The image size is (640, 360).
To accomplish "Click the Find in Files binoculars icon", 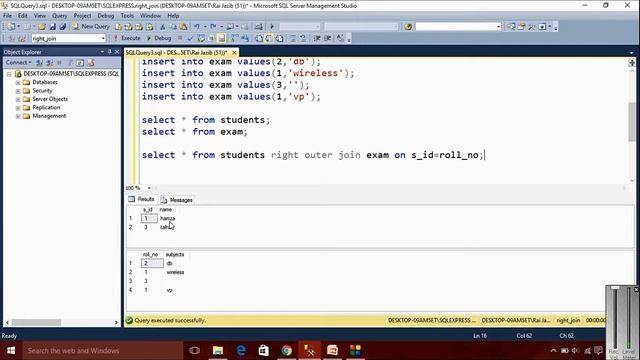I will (x=408, y=27).
